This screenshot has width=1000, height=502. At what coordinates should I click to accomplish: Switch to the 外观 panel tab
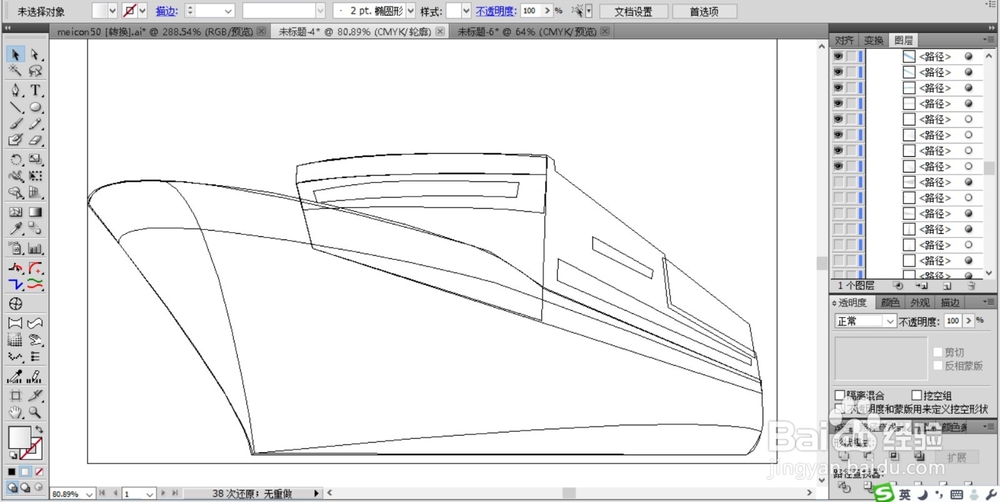920,302
